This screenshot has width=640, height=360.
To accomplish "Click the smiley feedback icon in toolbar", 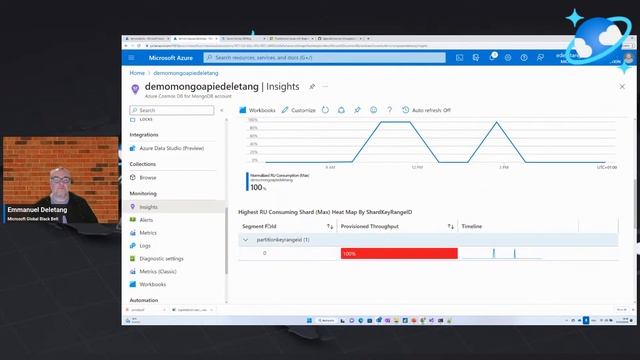I will (373, 110).
